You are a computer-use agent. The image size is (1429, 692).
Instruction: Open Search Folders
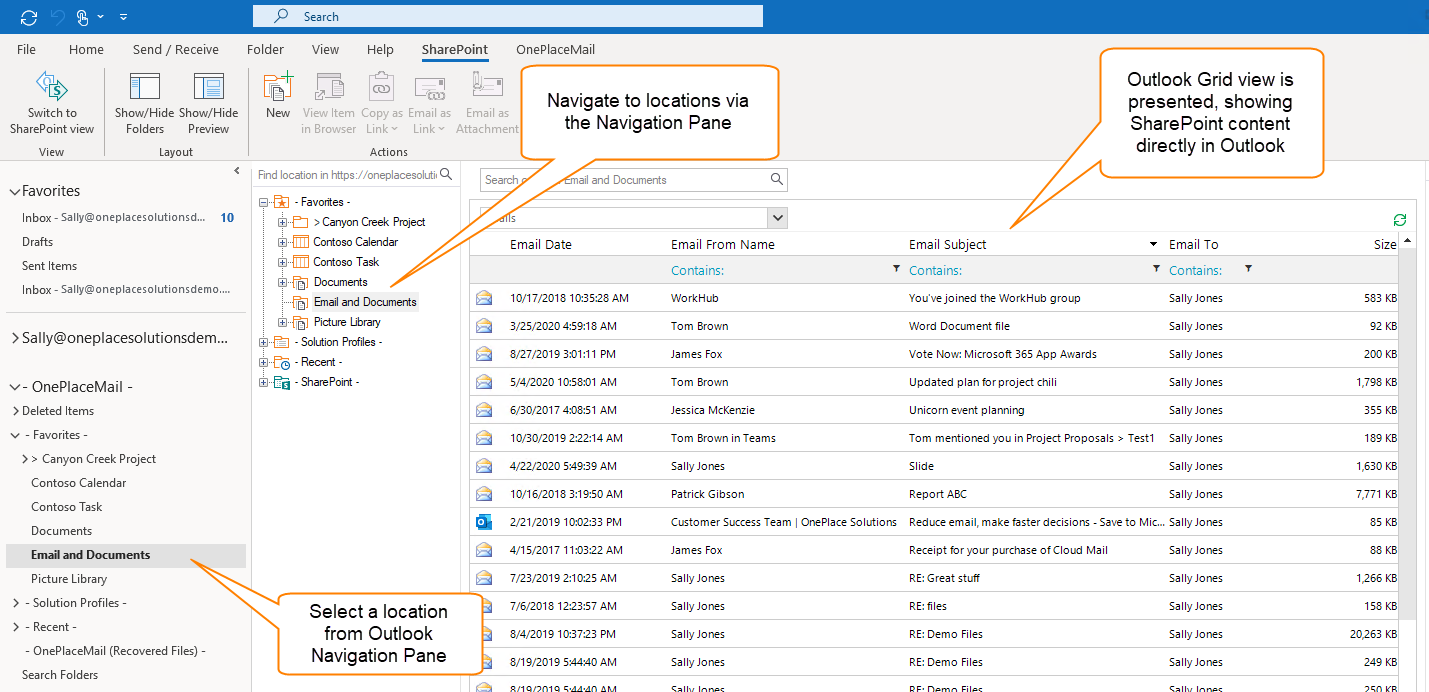(x=60, y=675)
